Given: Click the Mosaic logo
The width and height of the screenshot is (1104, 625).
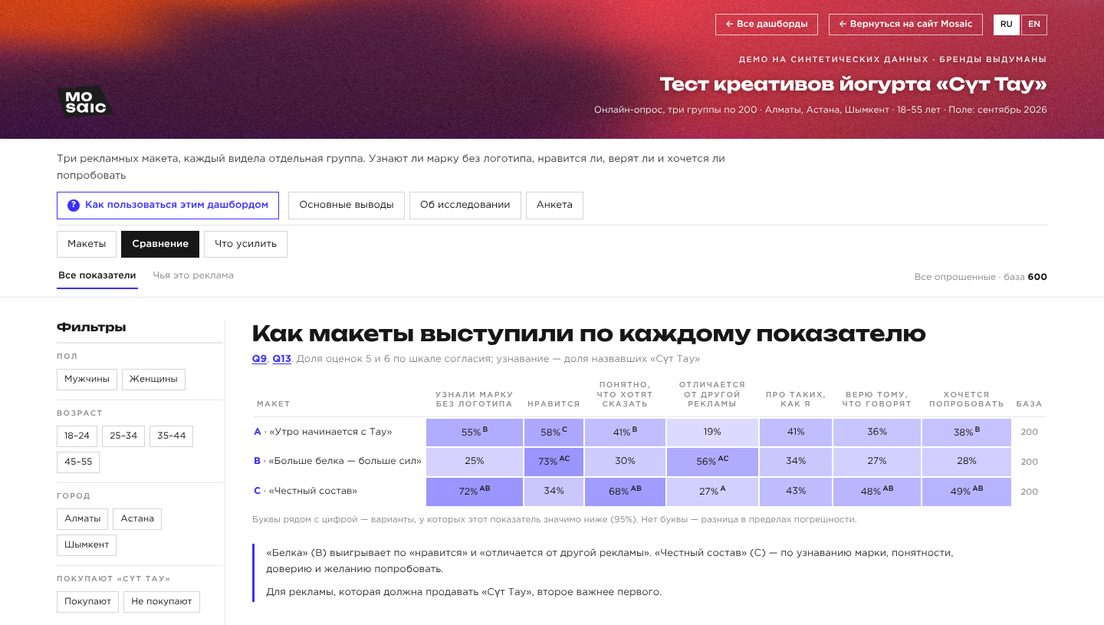Looking at the screenshot, I should click(x=85, y=102).
